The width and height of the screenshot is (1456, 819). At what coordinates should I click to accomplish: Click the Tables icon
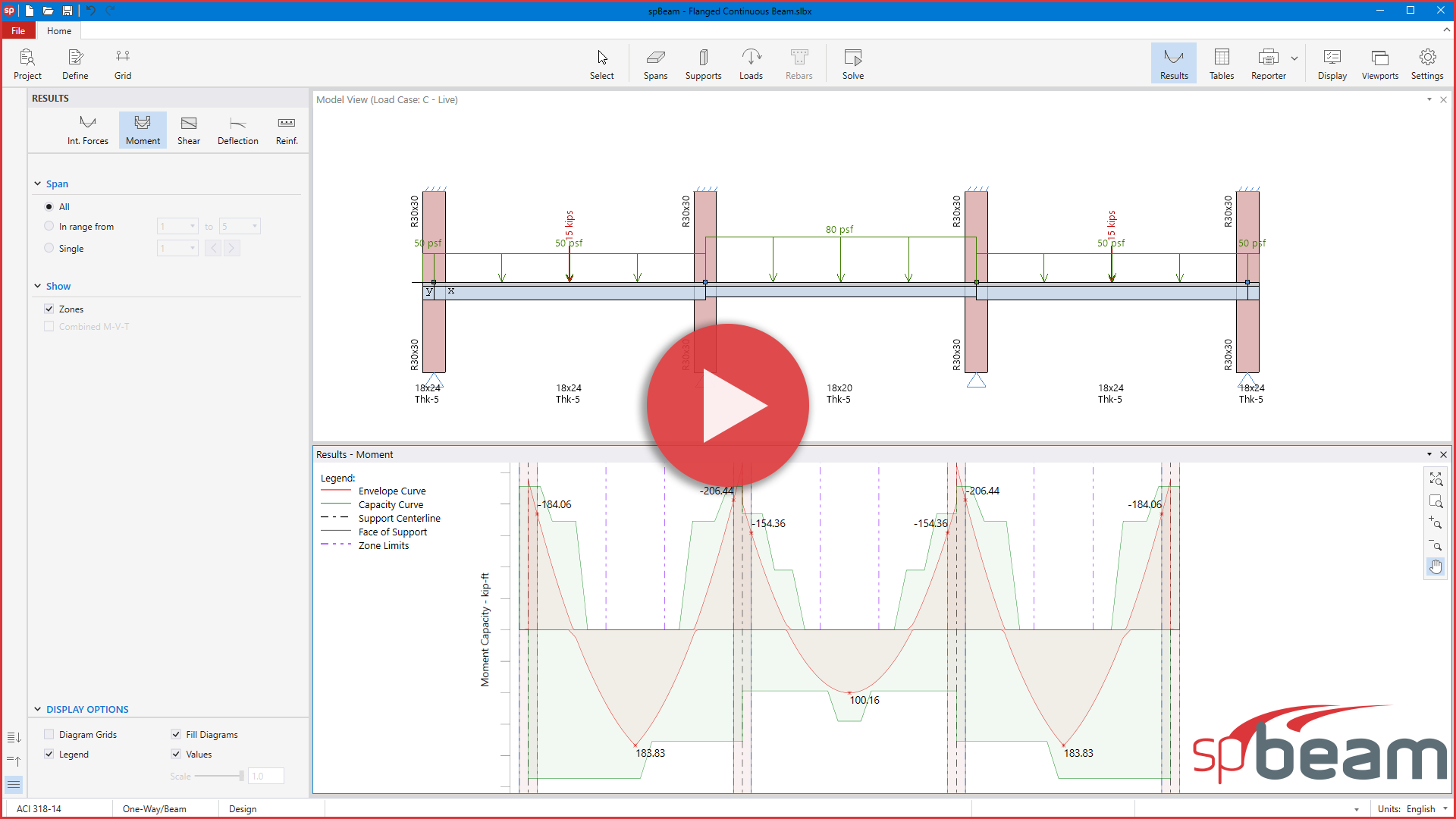[1221, 63]
